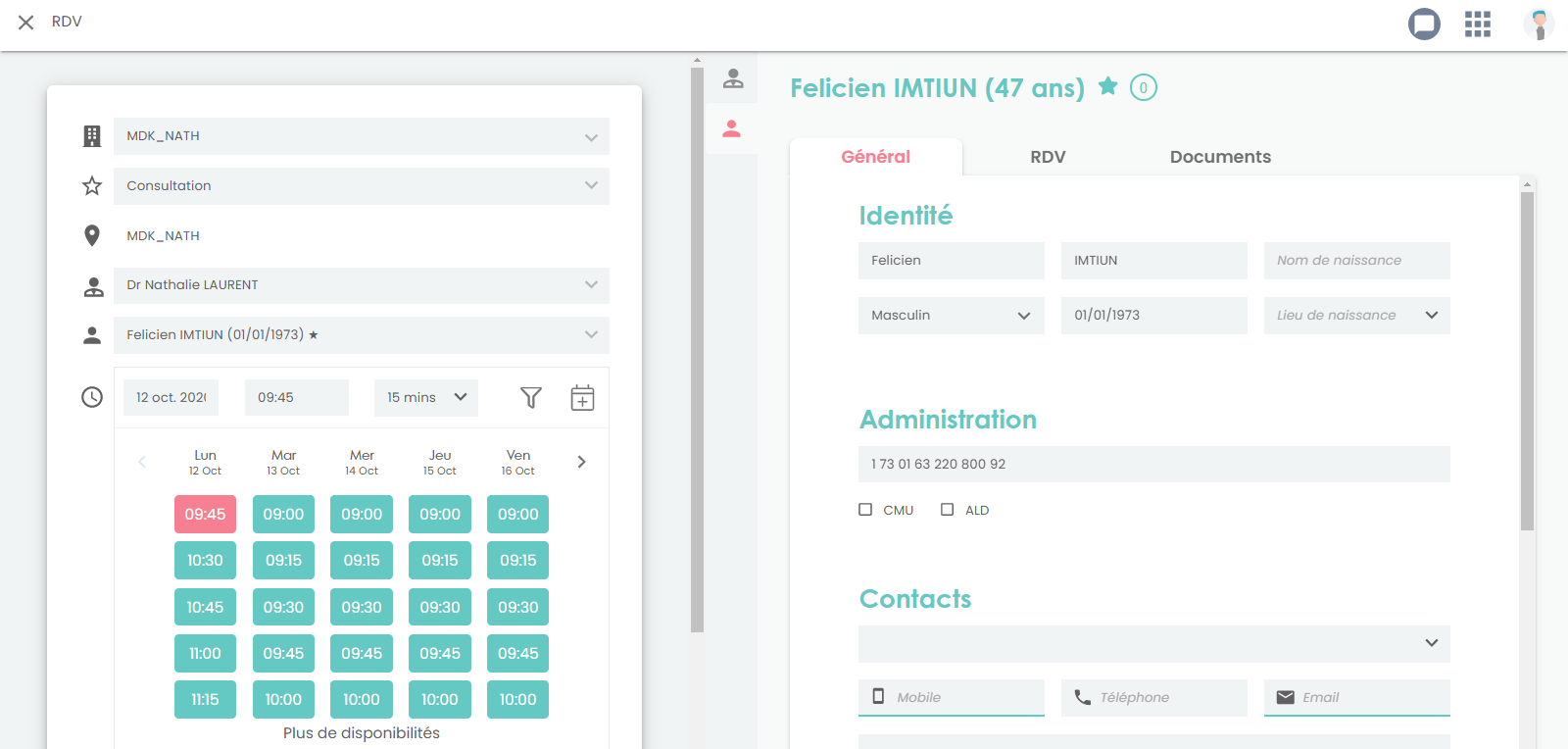Open the Documents tab

pyautogui.click(x=1219, y=157)
